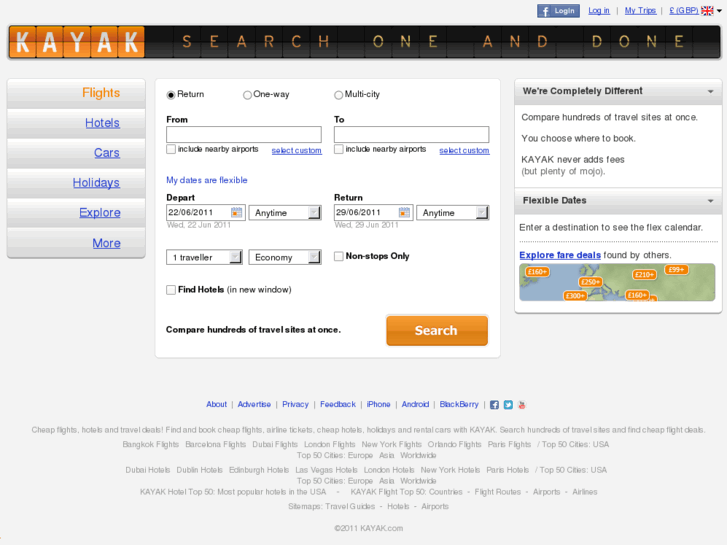
Task: Enable the Non-stops Only checkbox
Action: tap(339, 256)
